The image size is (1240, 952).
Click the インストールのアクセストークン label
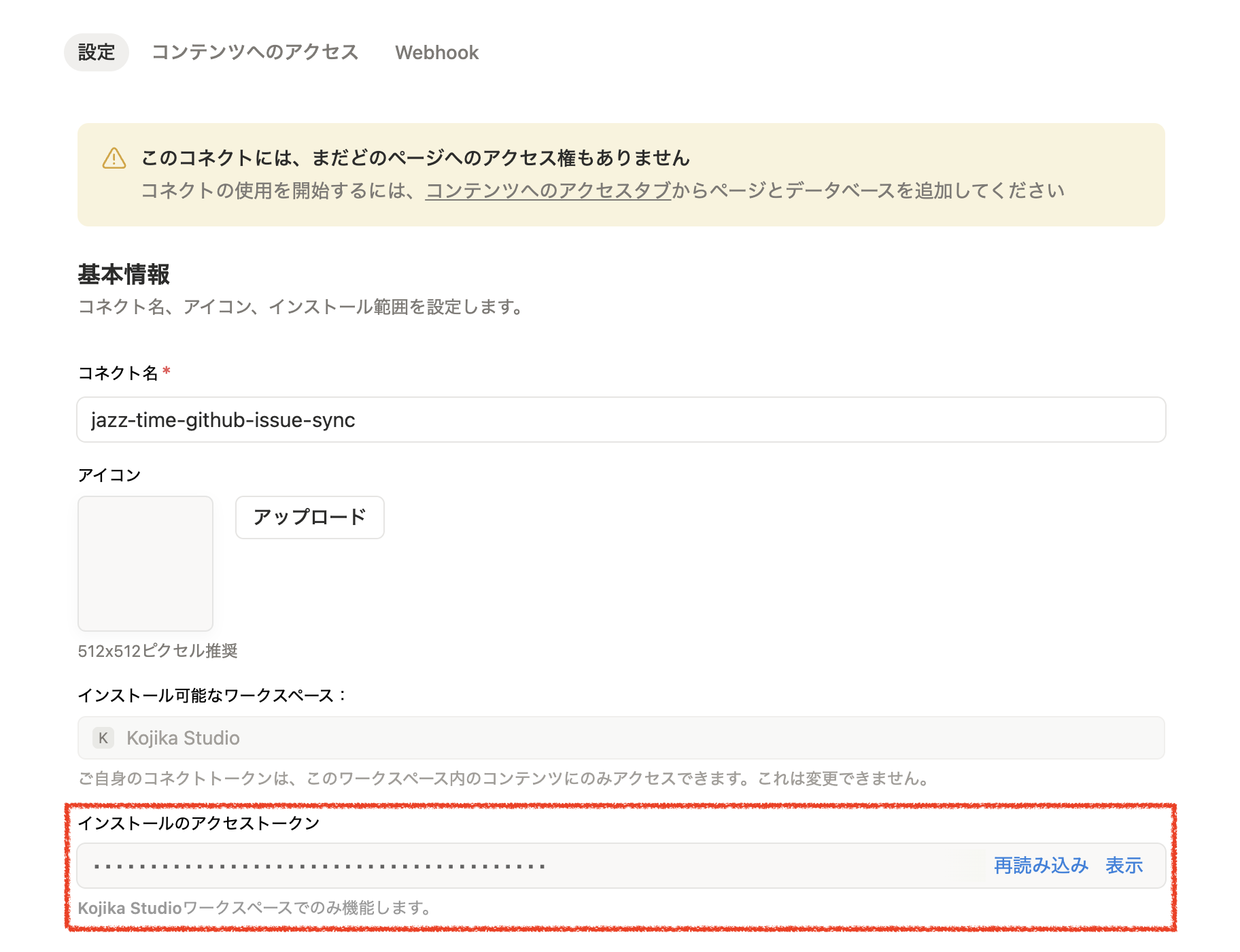tap(199, 823)
